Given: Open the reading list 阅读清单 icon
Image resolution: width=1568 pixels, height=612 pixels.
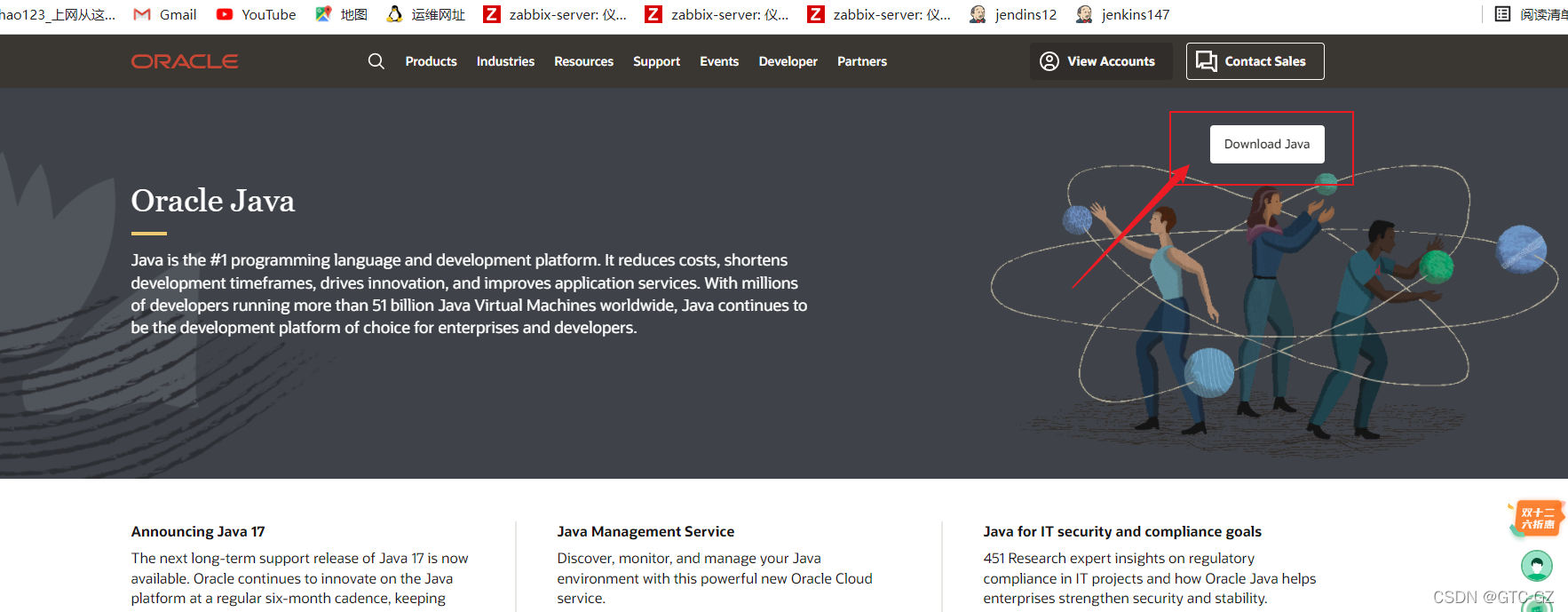Looking at the screenshot, I should pyautogui.click(x=1502, y=14).
